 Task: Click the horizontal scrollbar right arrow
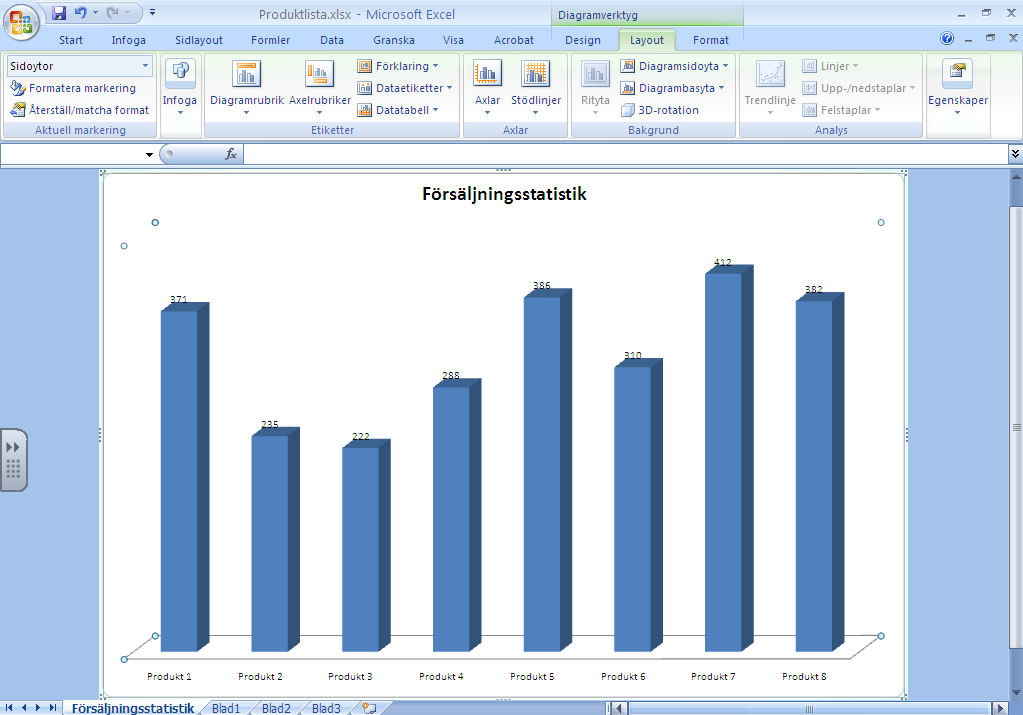[x=1000, y=708]
